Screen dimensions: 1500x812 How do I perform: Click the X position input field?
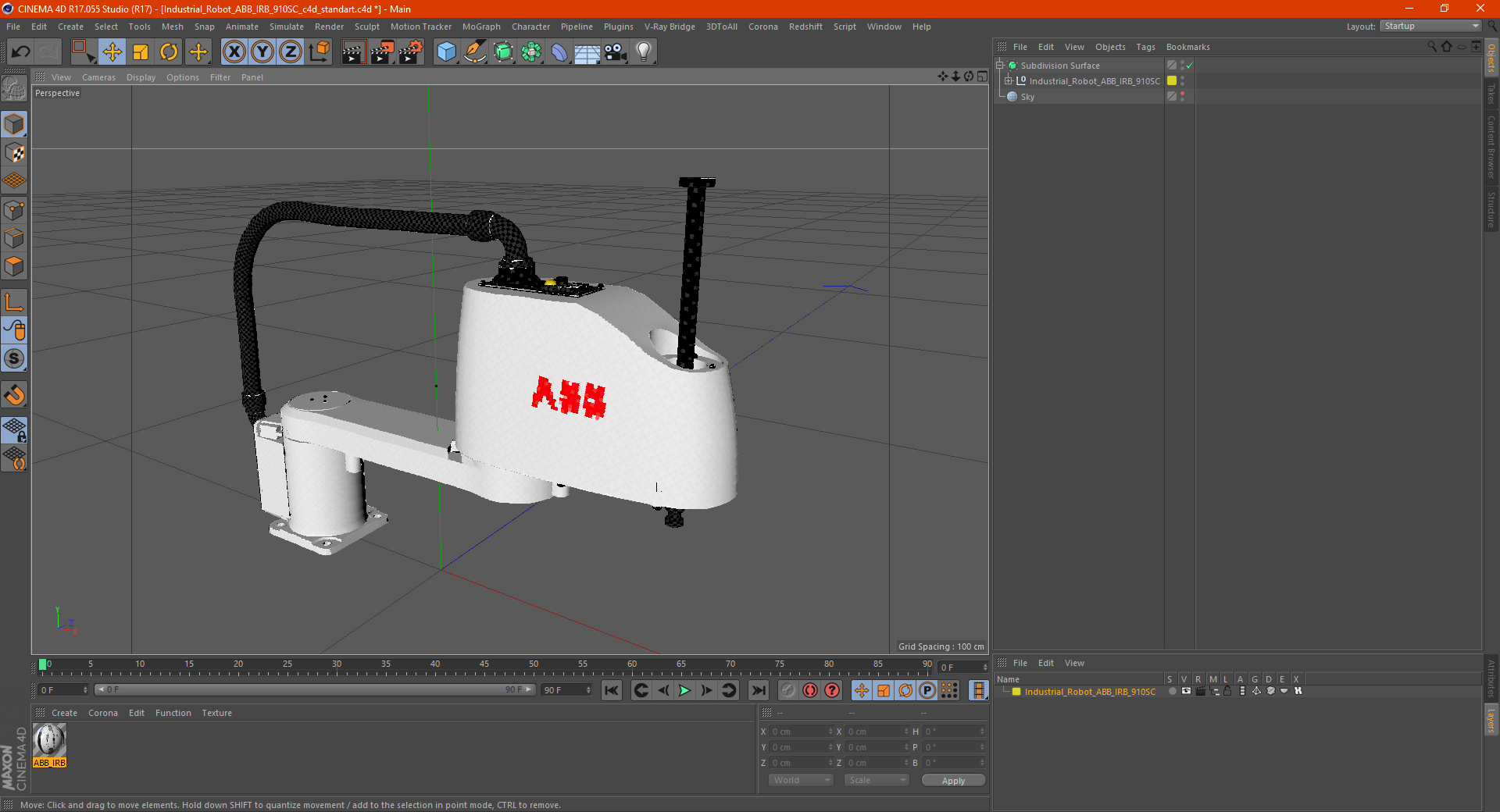click(x=800, y=732)
